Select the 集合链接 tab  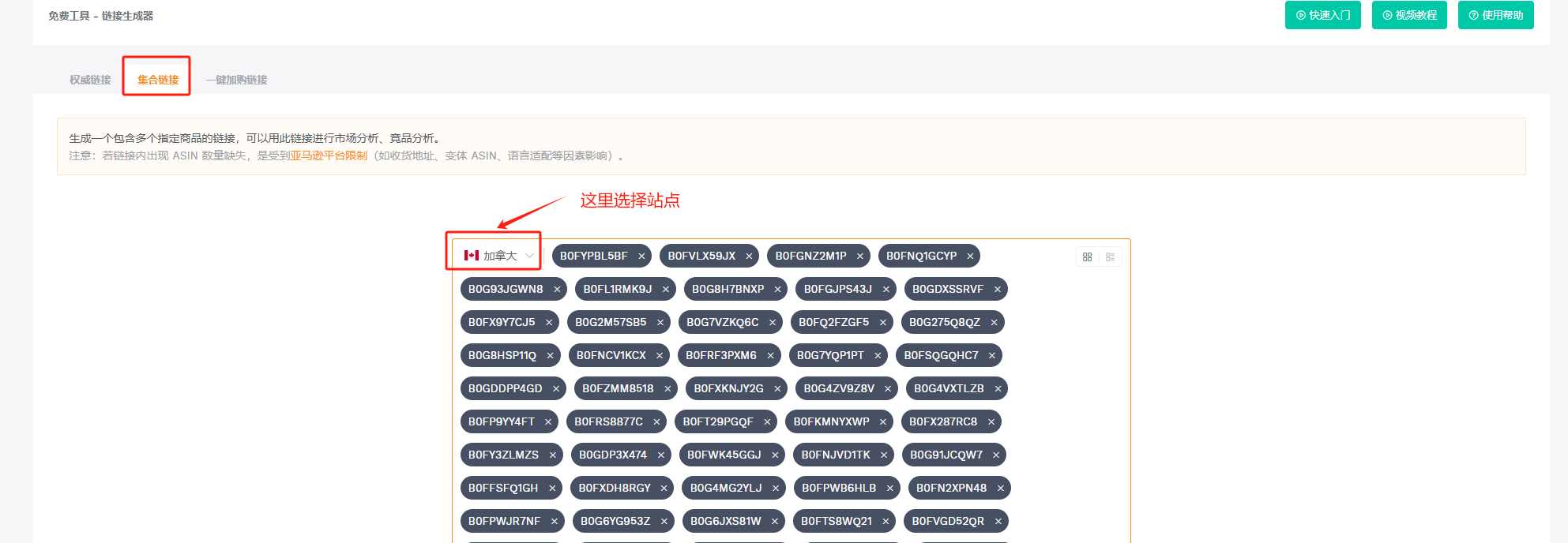coord(158,80)
